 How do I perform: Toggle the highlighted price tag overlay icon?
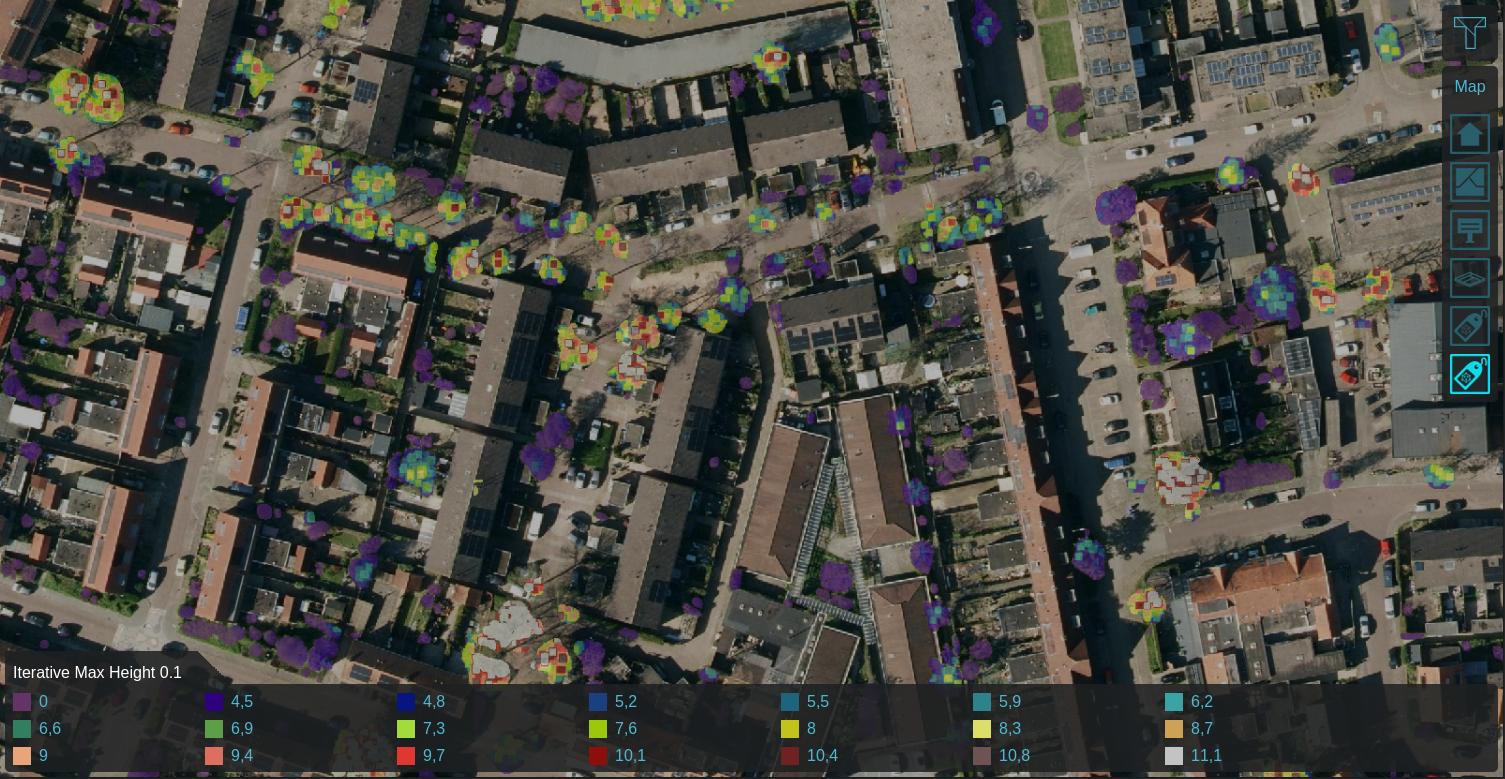pos(1469,374)
